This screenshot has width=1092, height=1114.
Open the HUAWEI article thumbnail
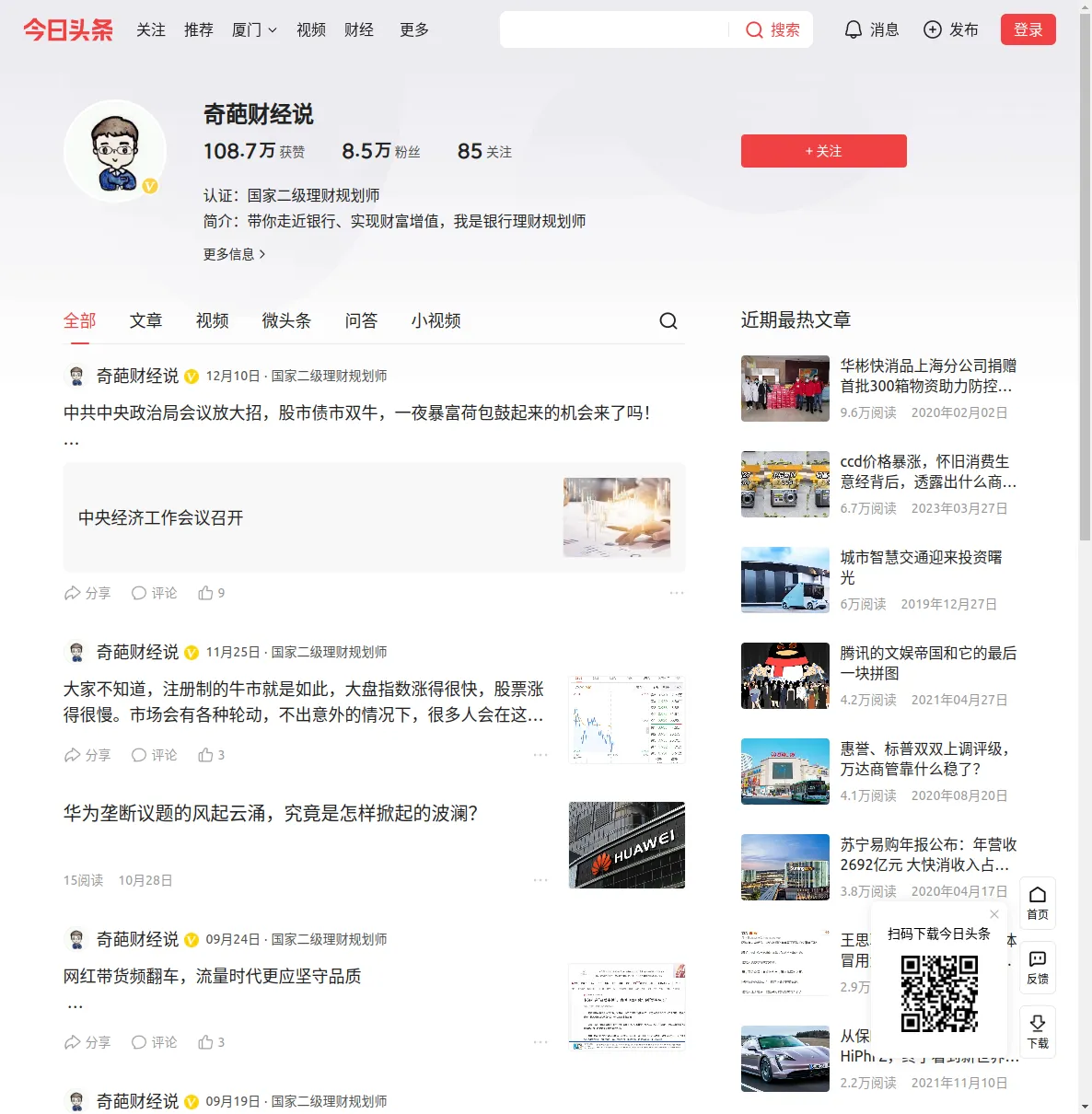pyautogui.click(x=627, y=845)
